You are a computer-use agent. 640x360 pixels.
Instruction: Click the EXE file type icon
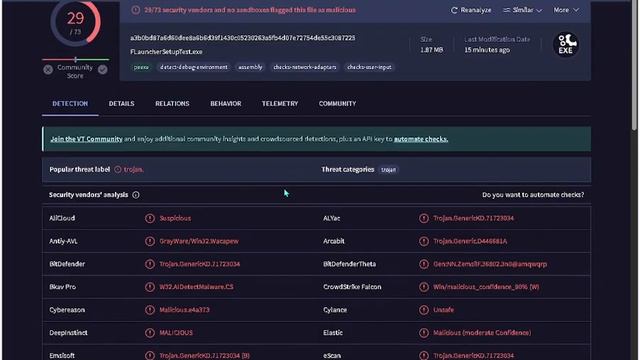click(x=566, y=44)
